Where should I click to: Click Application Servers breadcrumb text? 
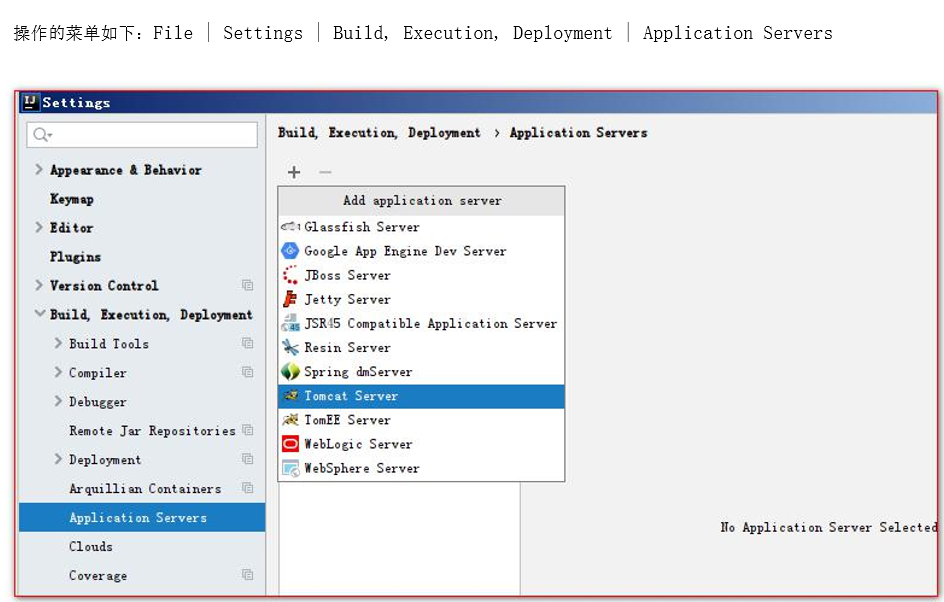pyautogui.click(x=579, y=133)
